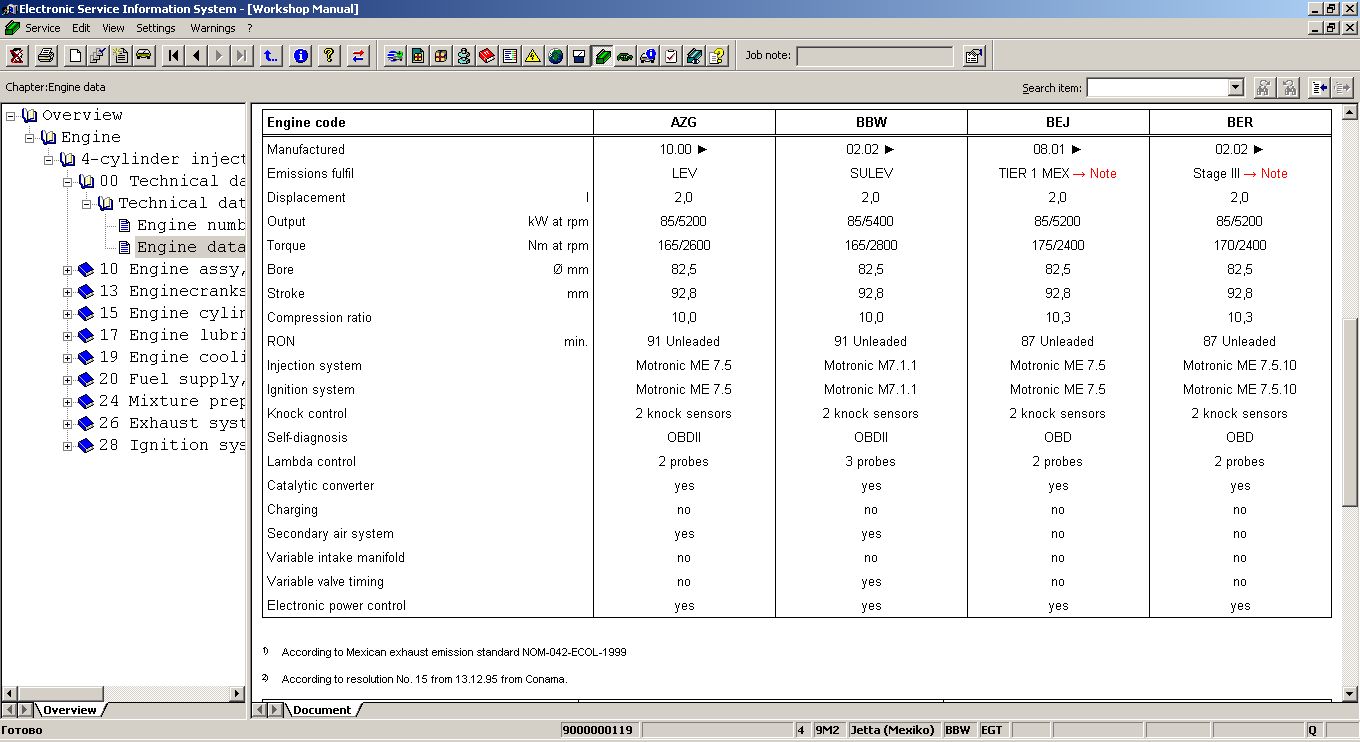Click the yellow question mark help icon
Screen dimensions: 1360x742
[329, 56]
